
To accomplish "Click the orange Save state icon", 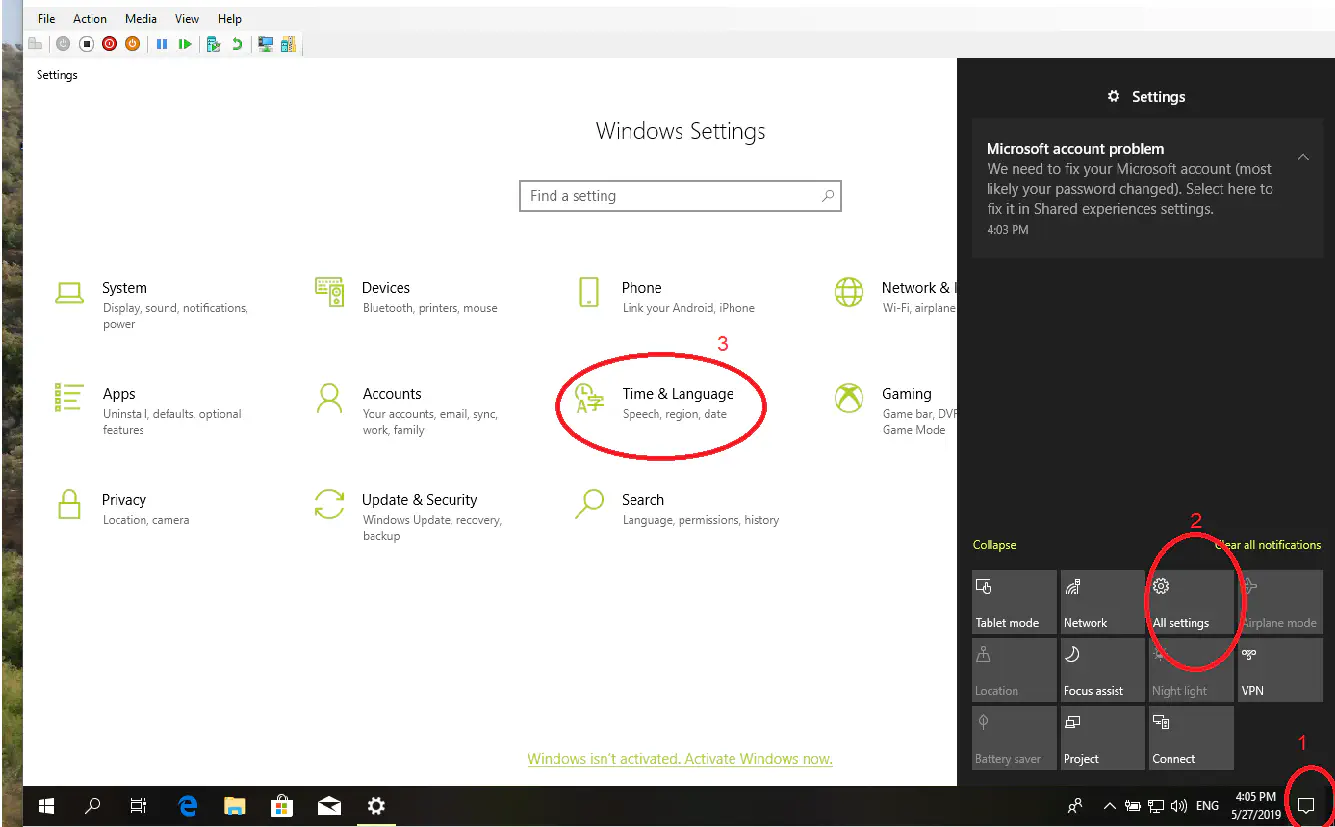I will (132, 44).
